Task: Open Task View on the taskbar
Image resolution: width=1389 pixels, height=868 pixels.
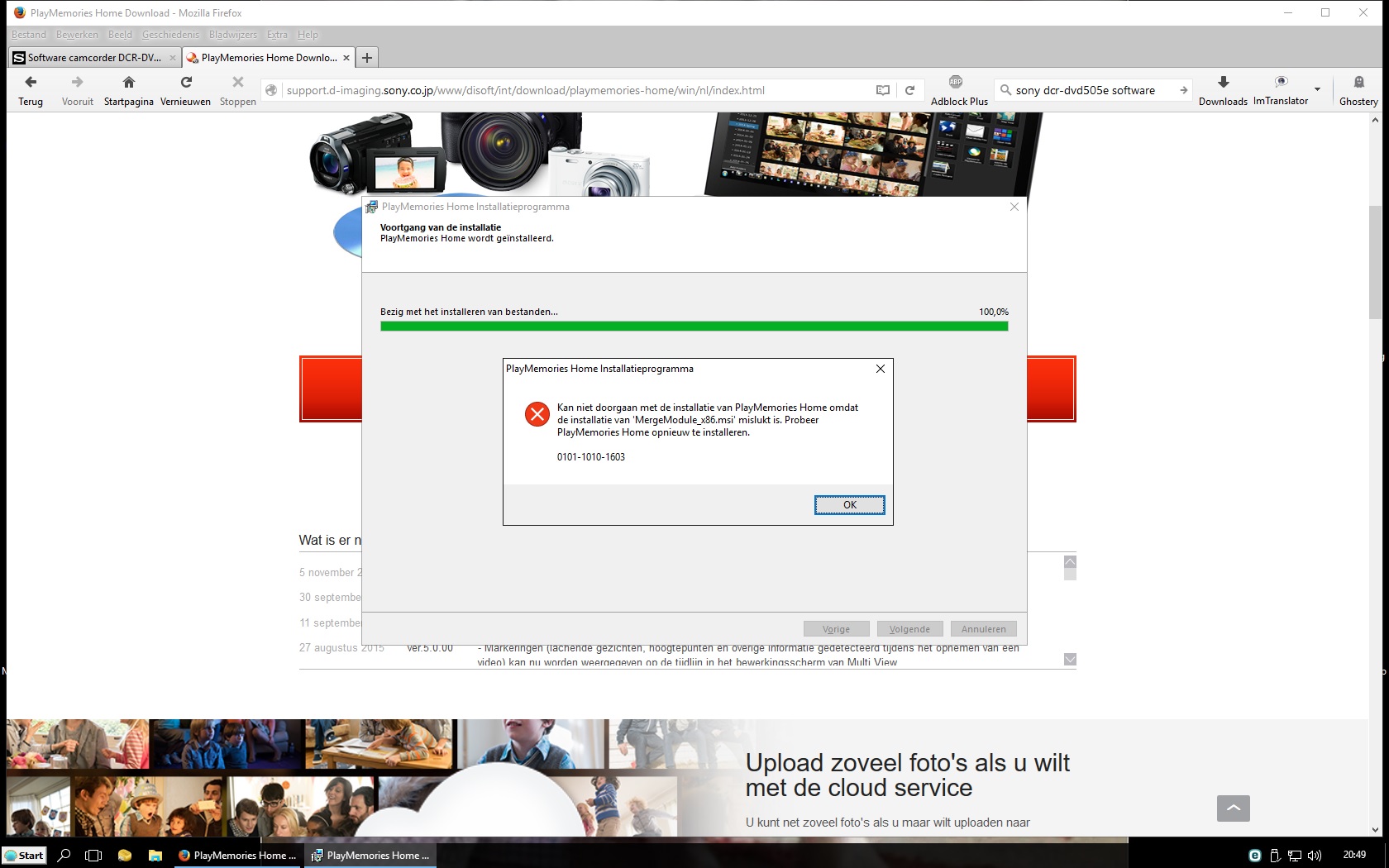Action: pos(93,855)
